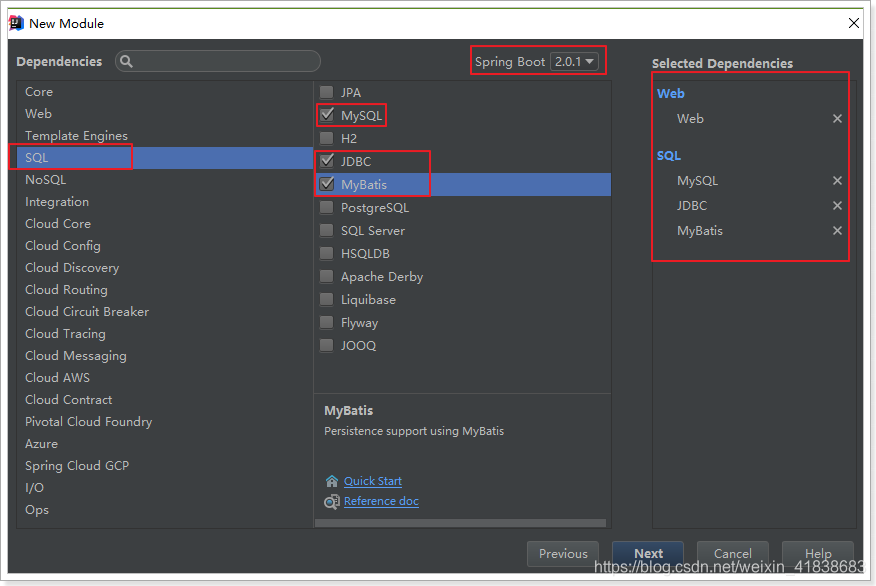Open the MyBatis Reference doc link

tap(381, 501)
